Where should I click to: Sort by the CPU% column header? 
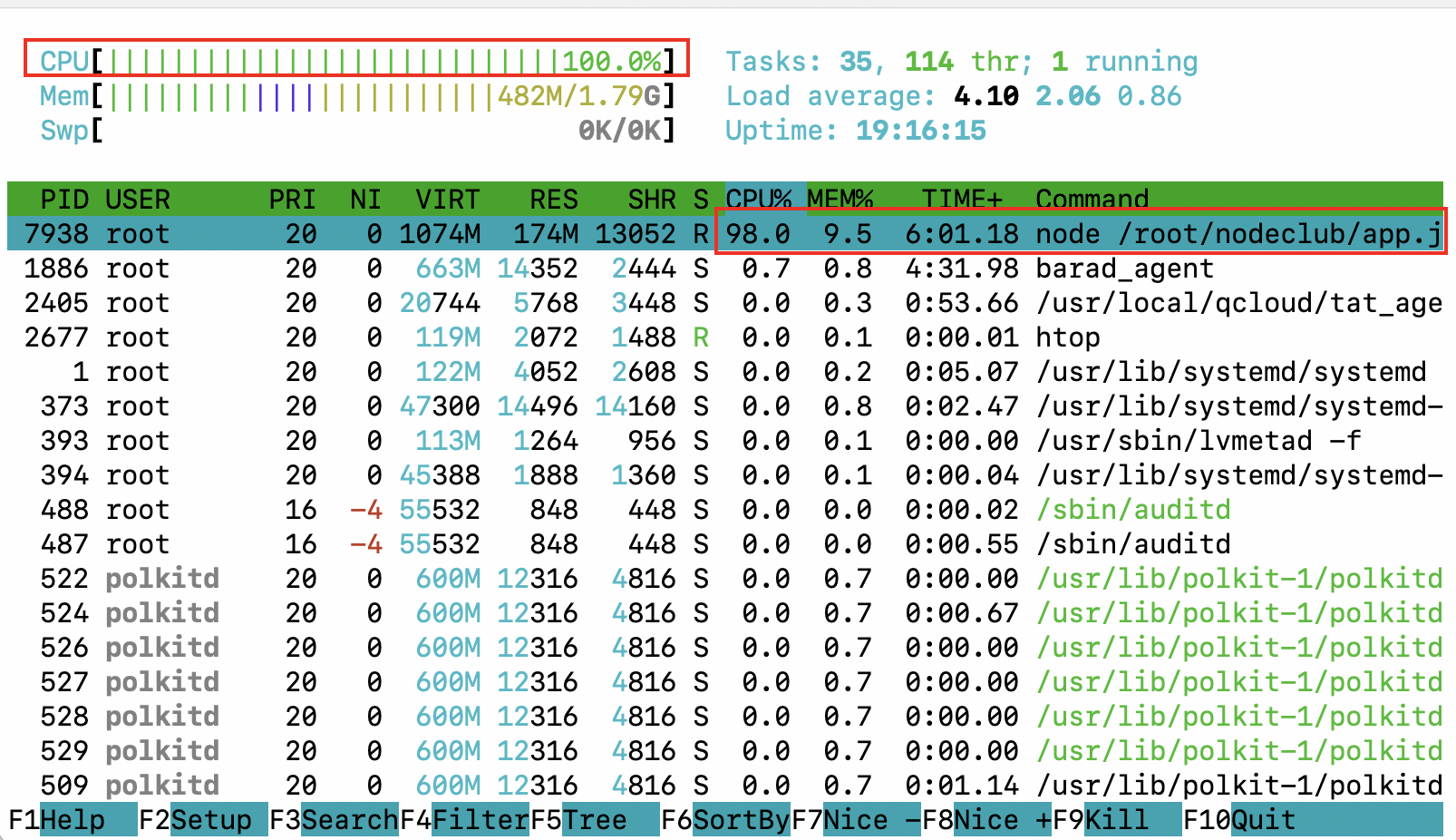point(759,199)
